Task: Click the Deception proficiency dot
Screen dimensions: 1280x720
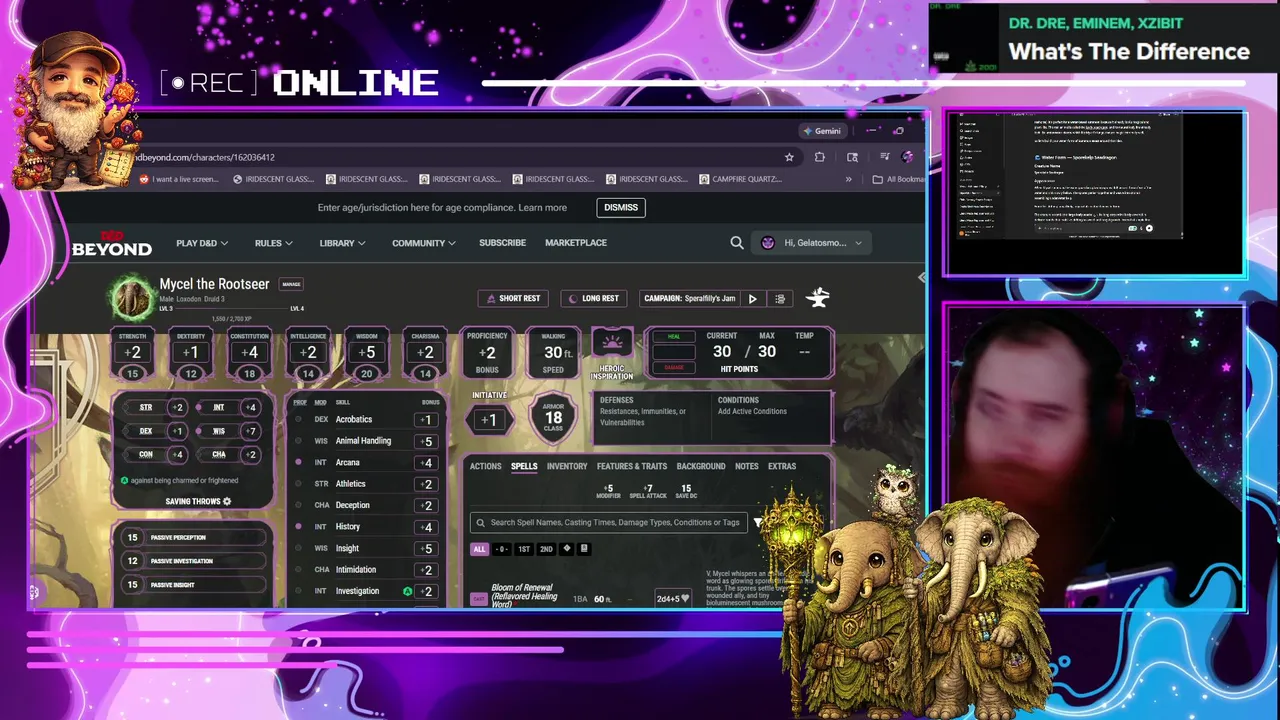Action: pos(298,505)
